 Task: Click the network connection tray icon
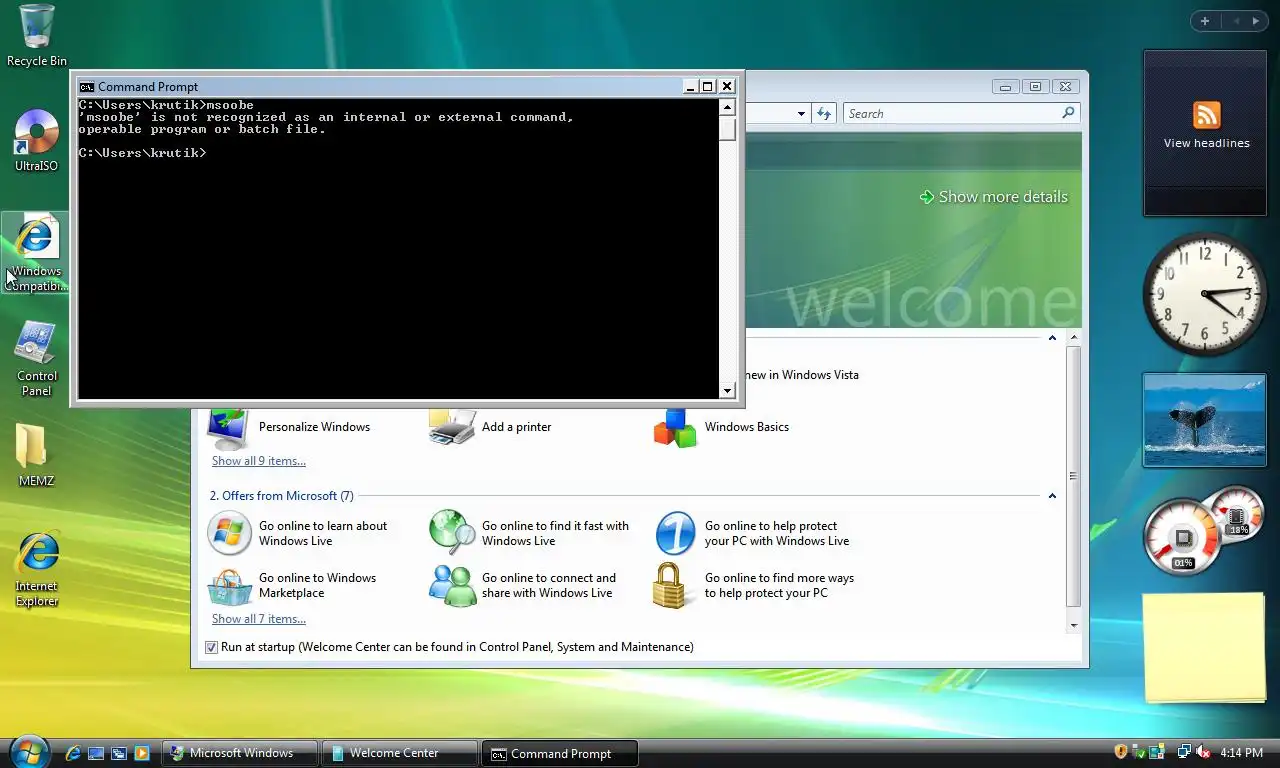[x=1184, y=752]
